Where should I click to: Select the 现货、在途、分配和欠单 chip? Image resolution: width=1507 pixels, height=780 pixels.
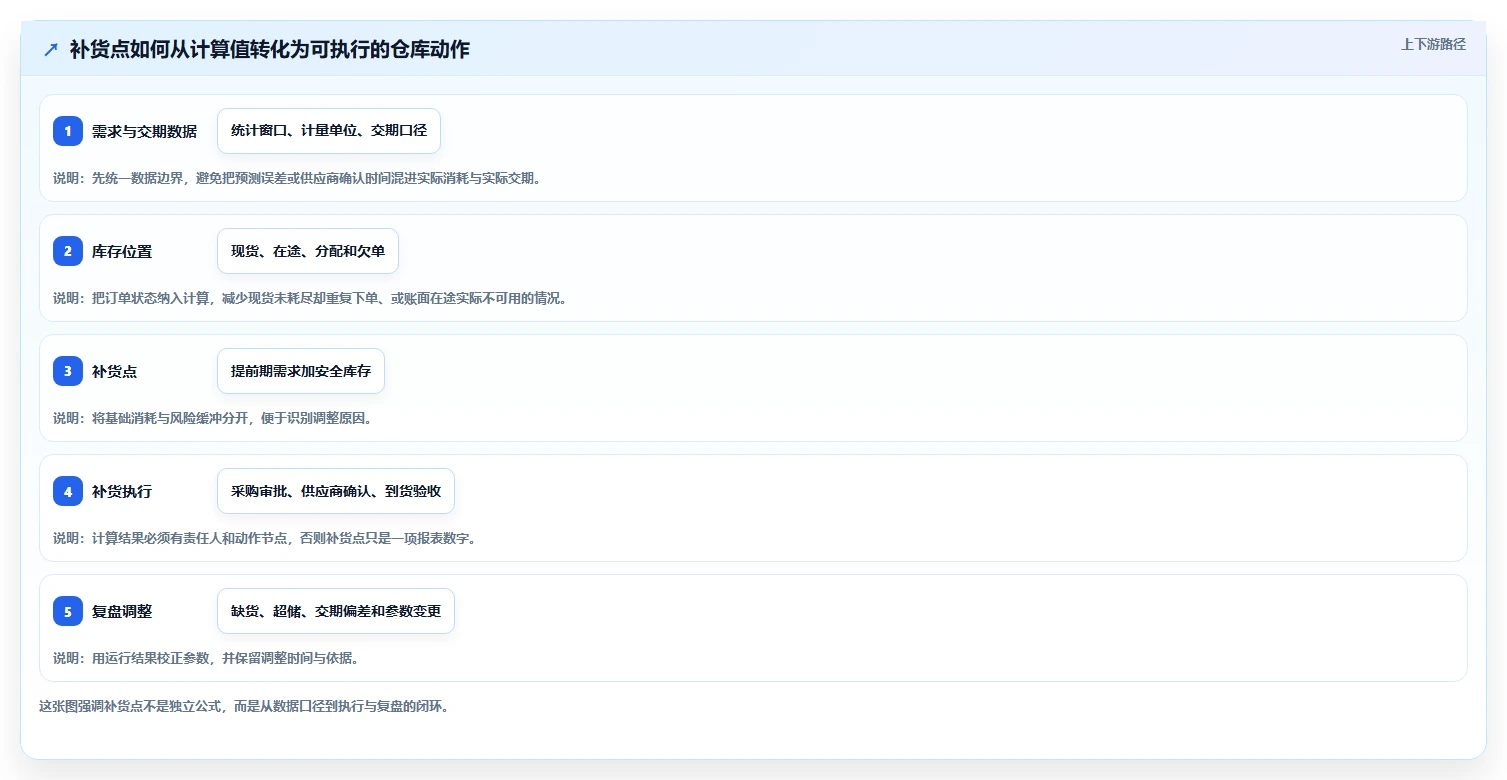(308, 251)
